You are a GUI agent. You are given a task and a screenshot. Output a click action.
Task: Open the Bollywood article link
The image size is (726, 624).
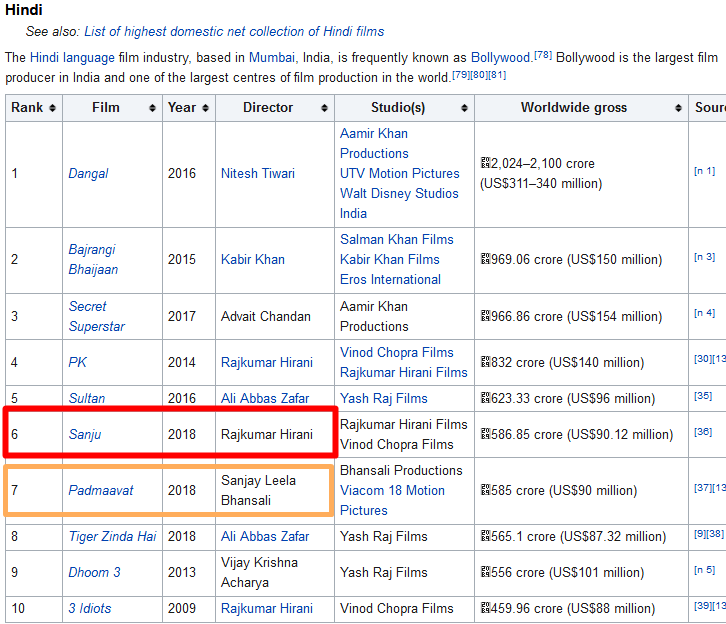click(x=501, y=57)
